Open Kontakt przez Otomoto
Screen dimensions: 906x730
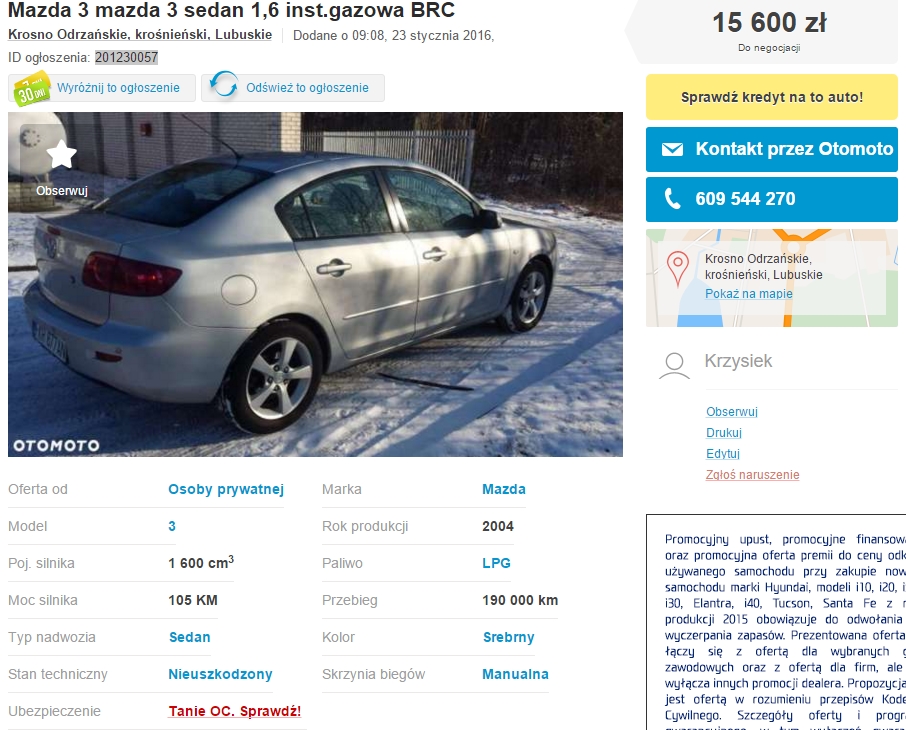[x=772, y=149]
